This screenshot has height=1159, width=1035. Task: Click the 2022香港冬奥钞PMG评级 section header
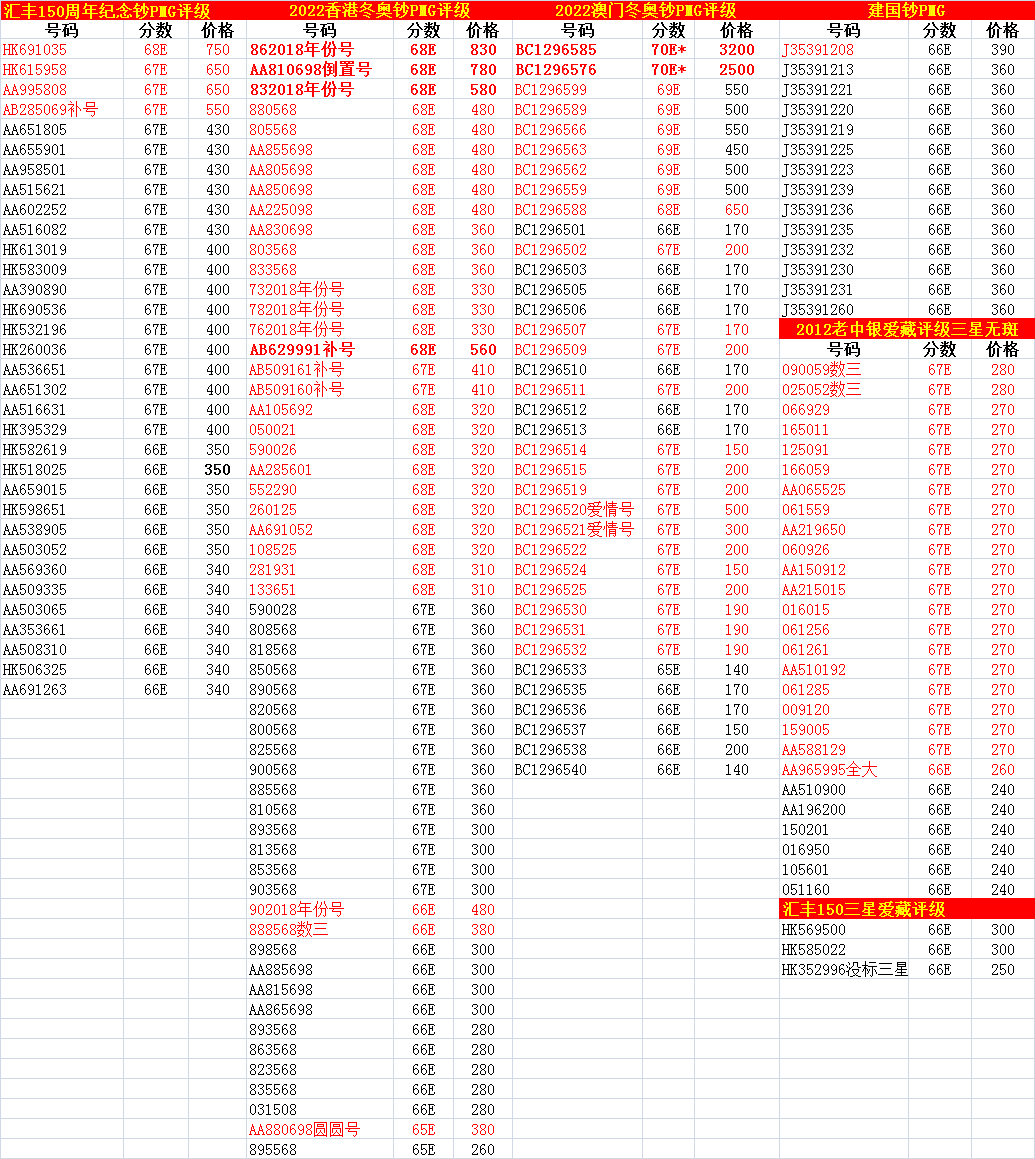point(379,11)
